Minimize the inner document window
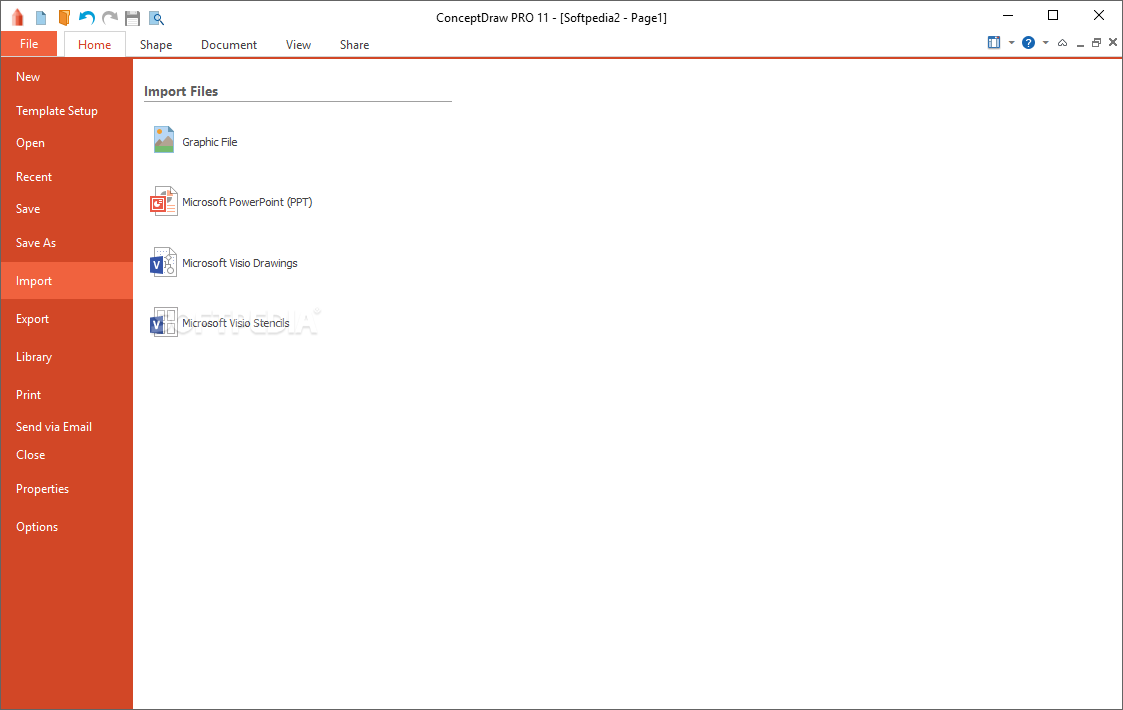1123x710 pixels. (1080, 45)
